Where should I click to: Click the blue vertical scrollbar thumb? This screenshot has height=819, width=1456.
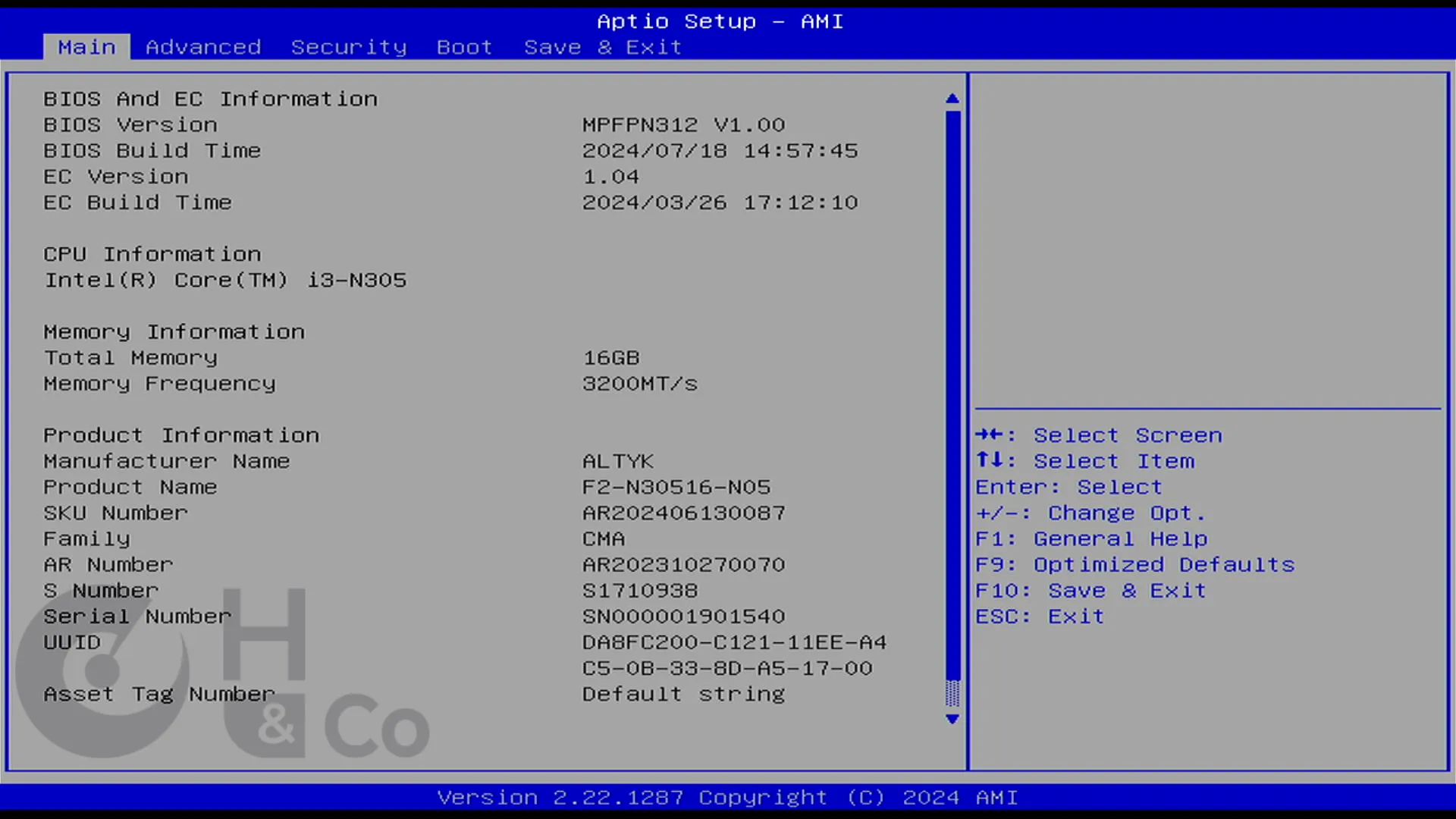pos(952,394)
